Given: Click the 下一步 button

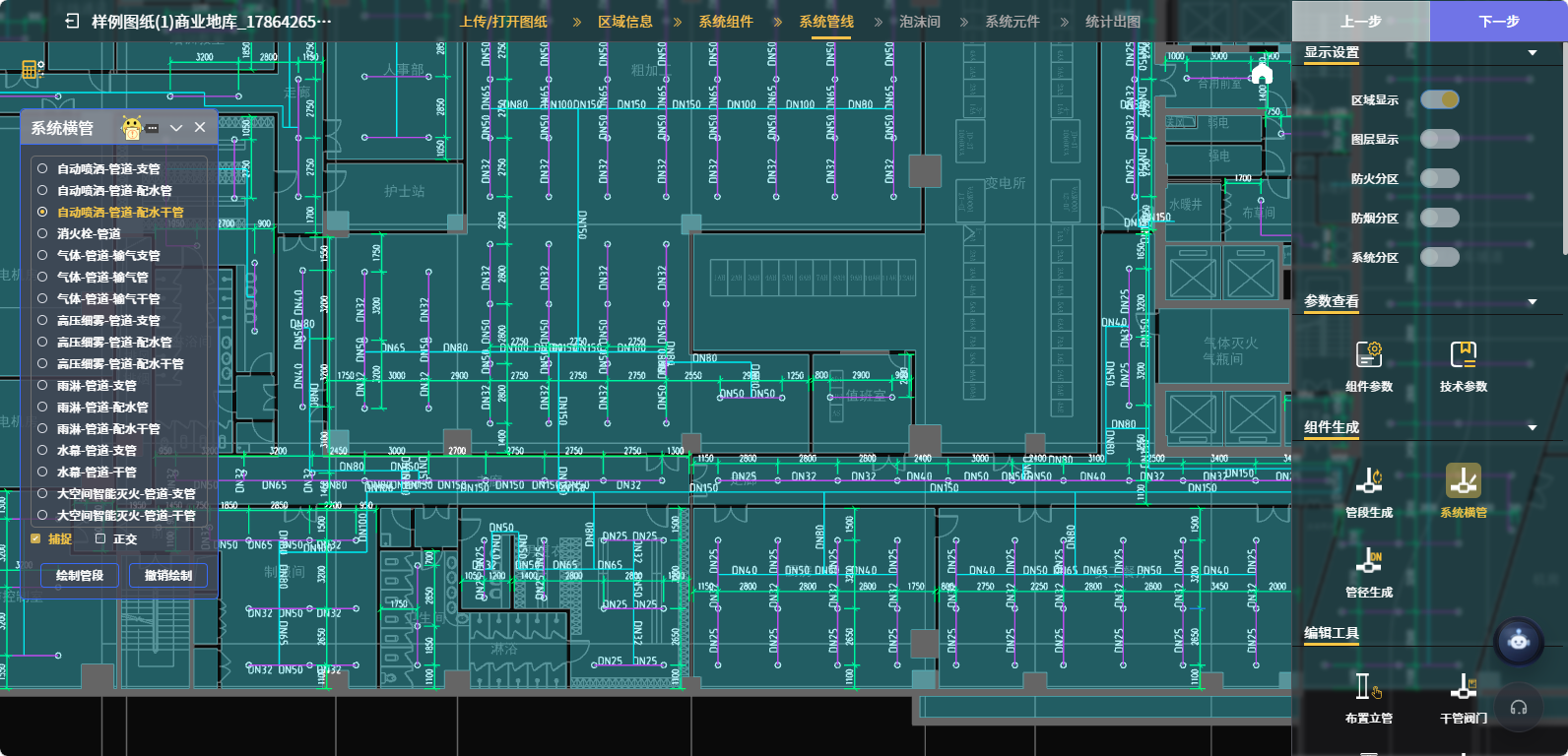Looking at the screenshot, I should click(x=1499, y=21).
